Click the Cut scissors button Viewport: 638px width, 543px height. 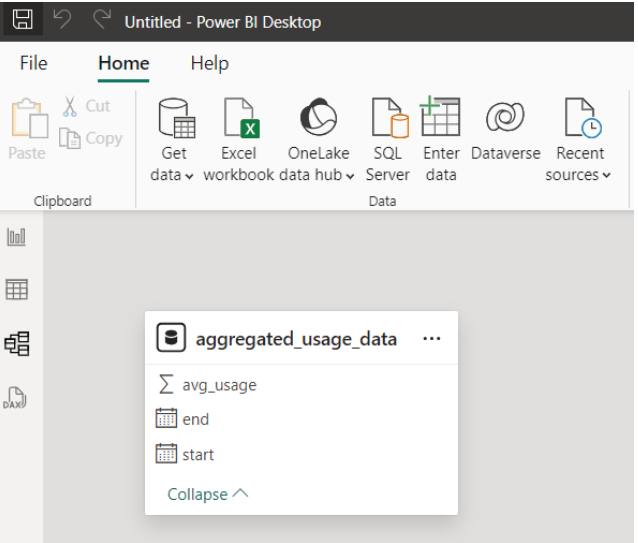click(86, 106)
